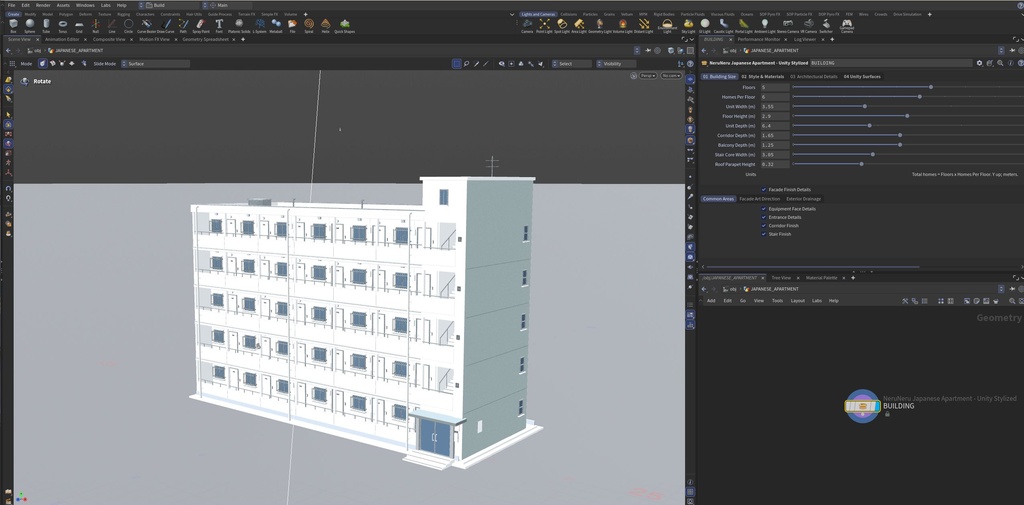The image size is (1024, 505).
Task: Select the Platonic Solids shelf tool
Action: tap(239, 25)
